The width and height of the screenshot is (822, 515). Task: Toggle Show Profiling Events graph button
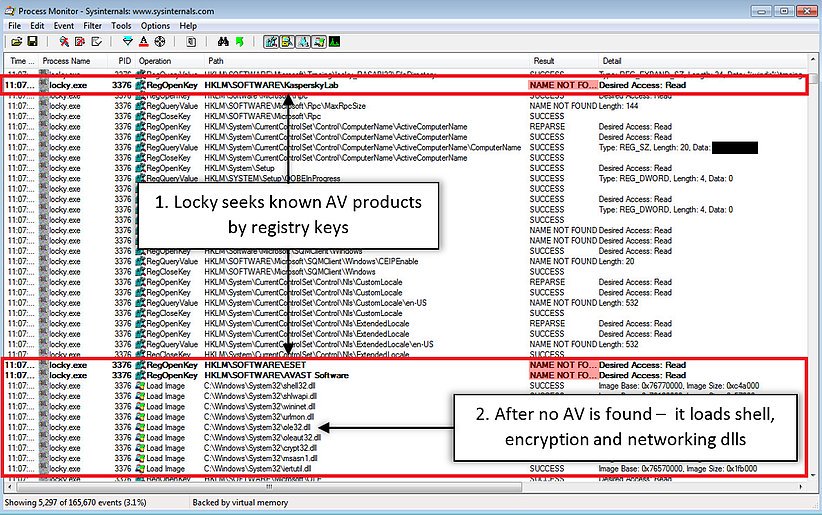tap(334, 41)
